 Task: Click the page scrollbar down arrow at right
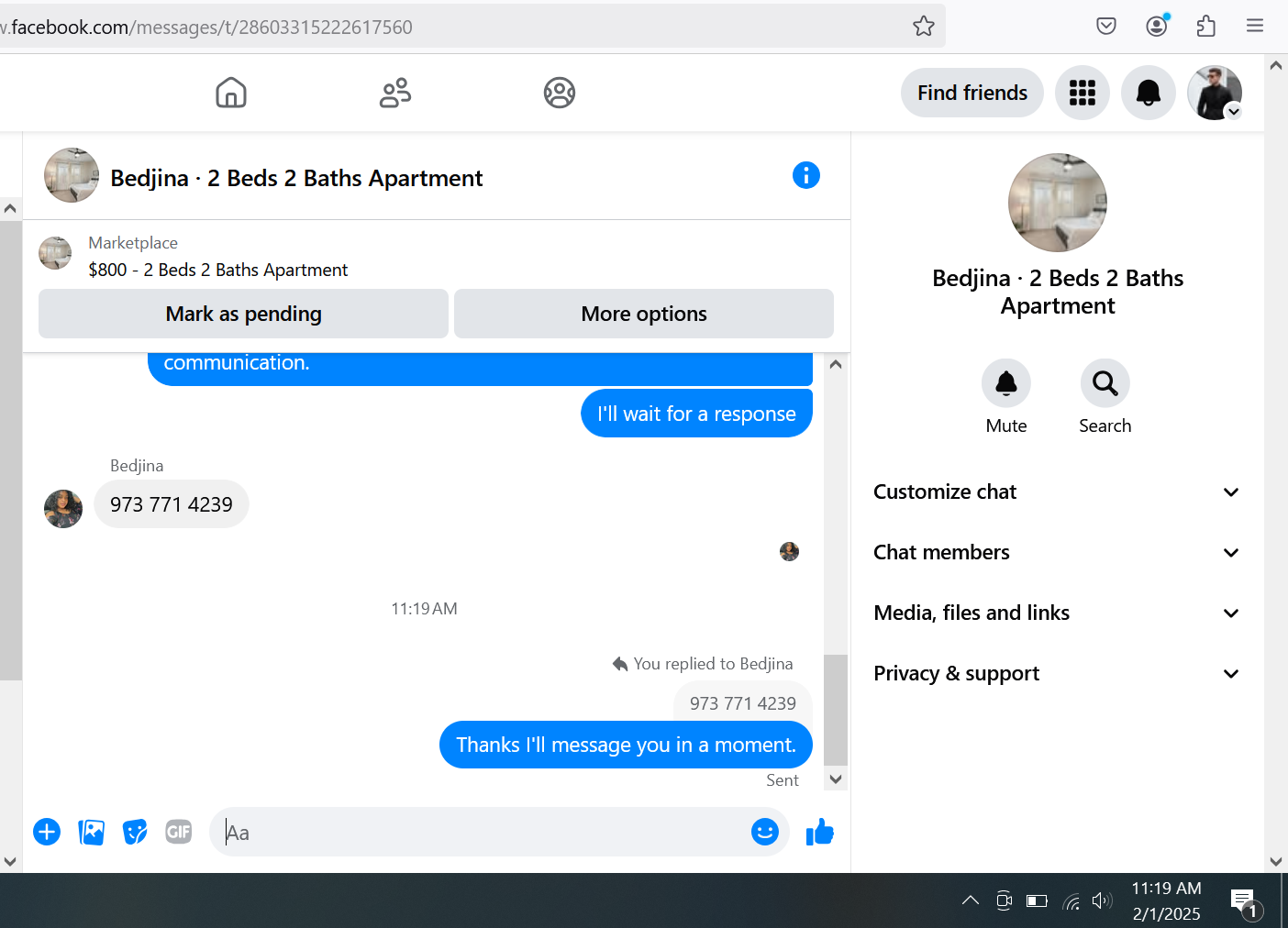[x=1276, y=861]
